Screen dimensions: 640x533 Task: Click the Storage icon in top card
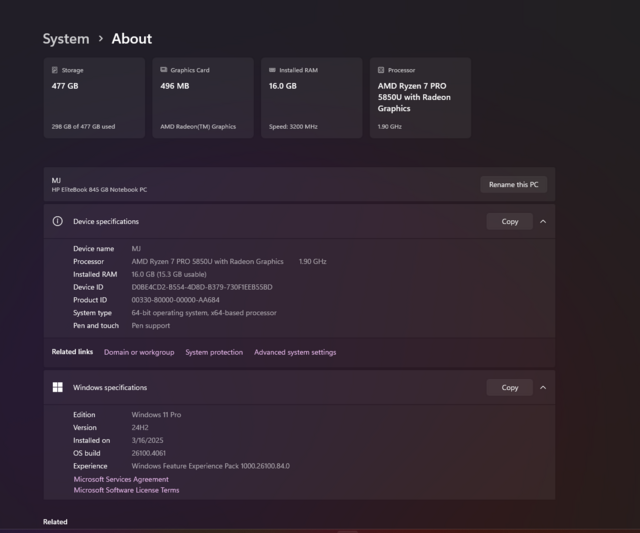(x=55, y=70)
